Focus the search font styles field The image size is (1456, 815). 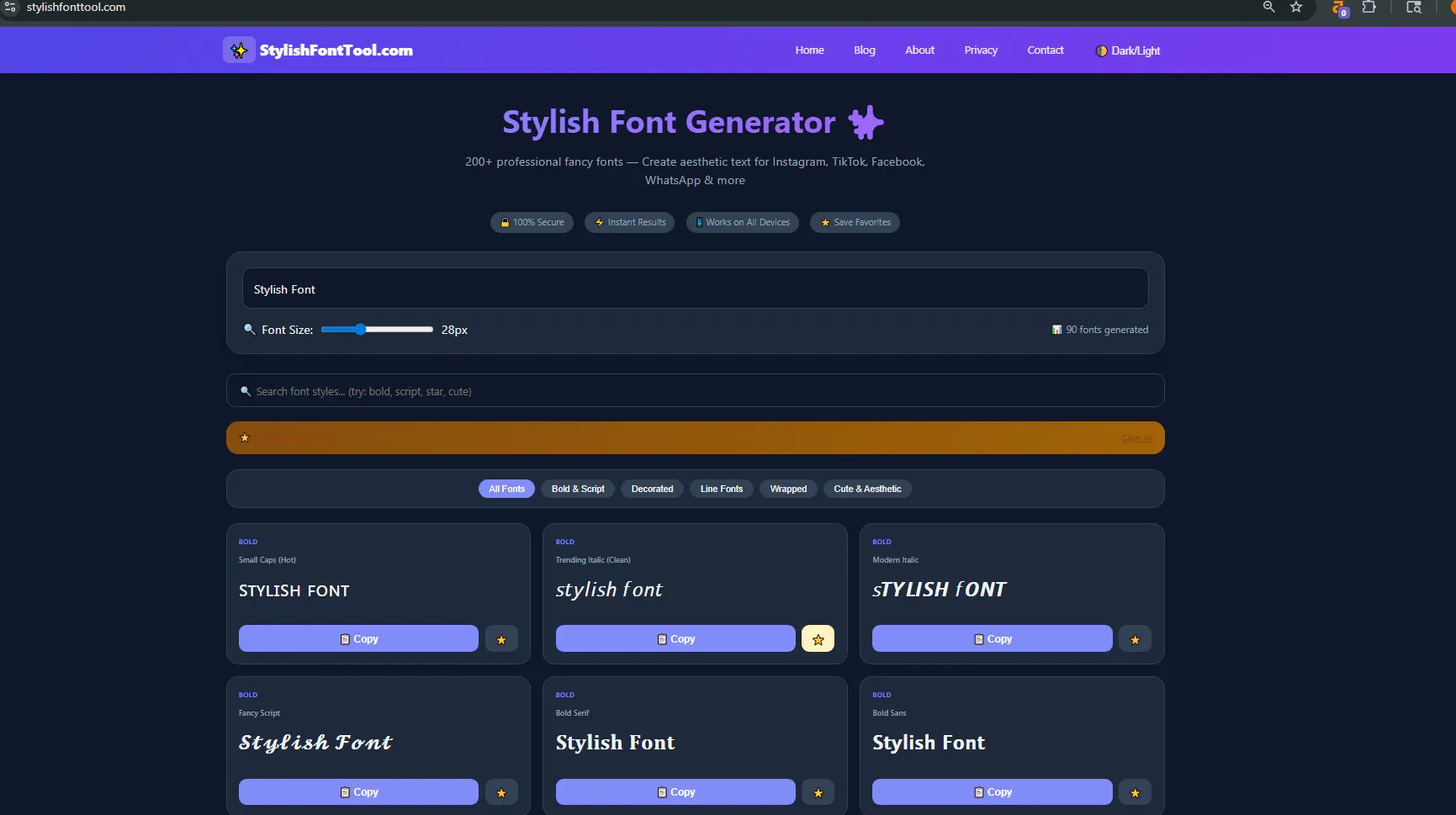(695, 391)
